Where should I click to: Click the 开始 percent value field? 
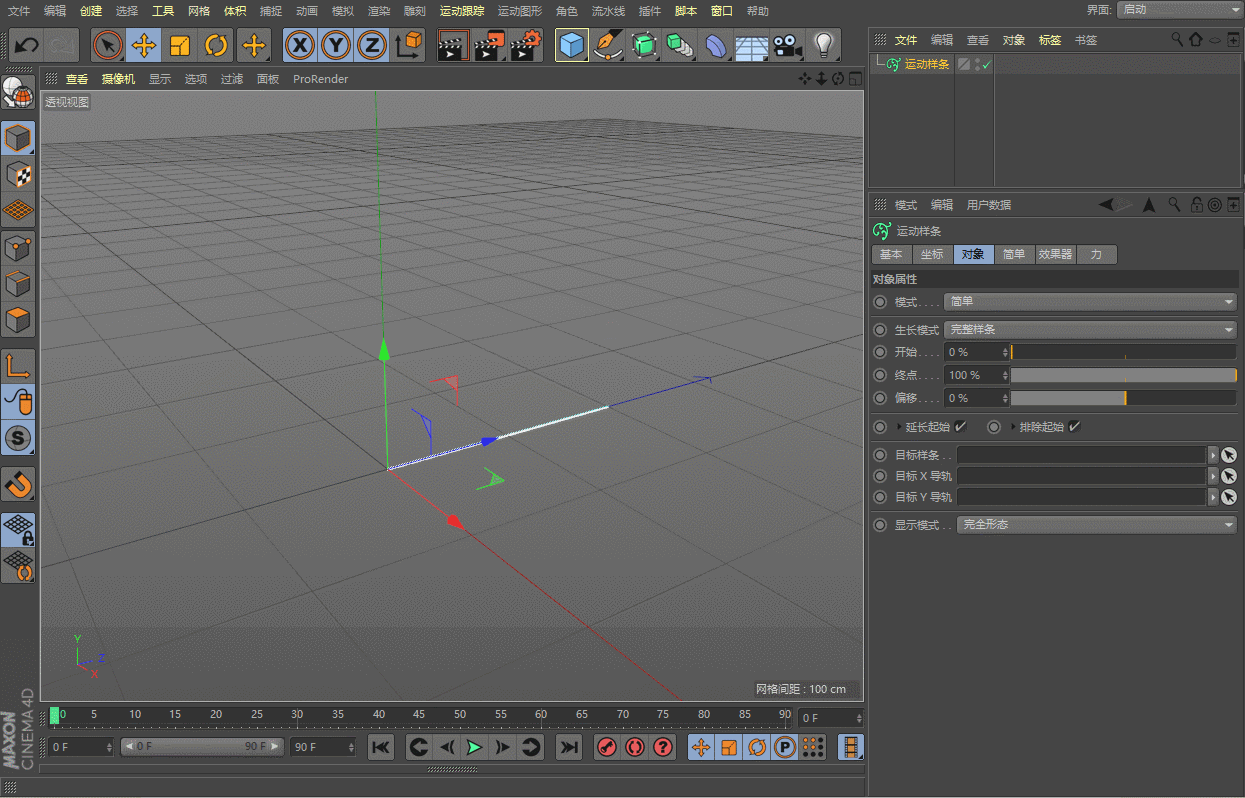(x=973, y=352)
